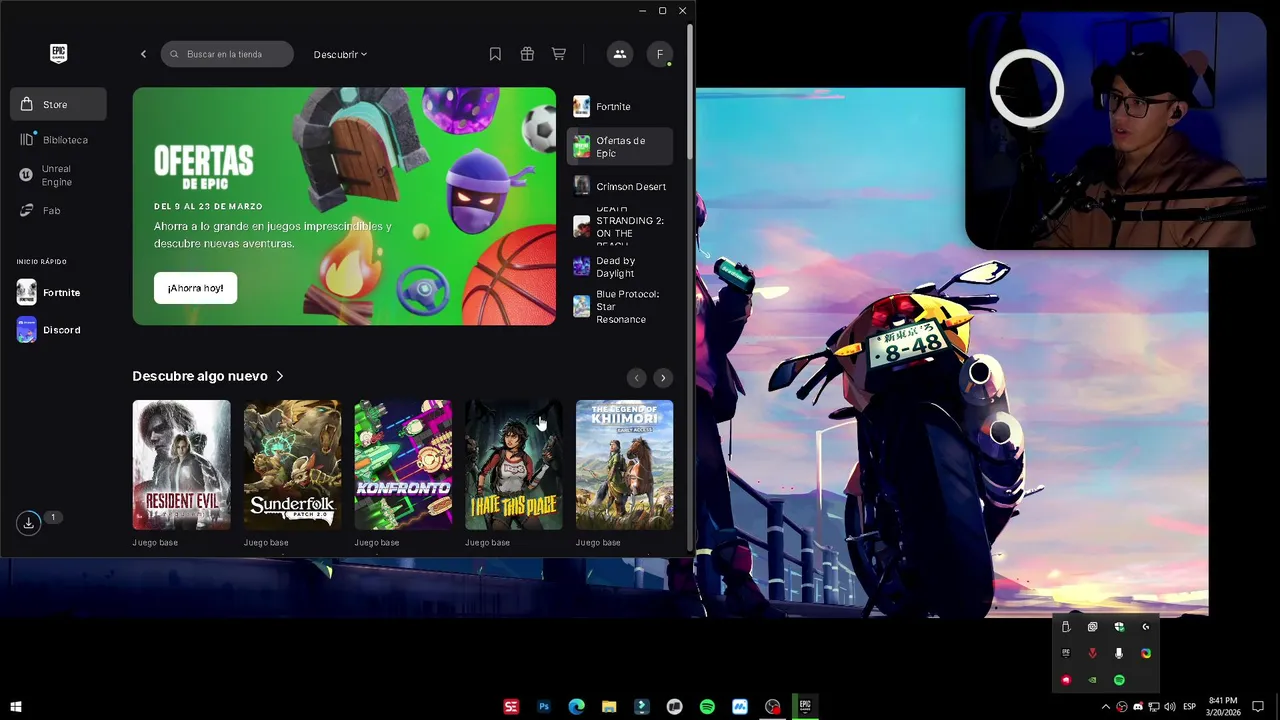Open the profile avatar 'F' menu
The image size is (1280, 720).
[x=660, y=54]
